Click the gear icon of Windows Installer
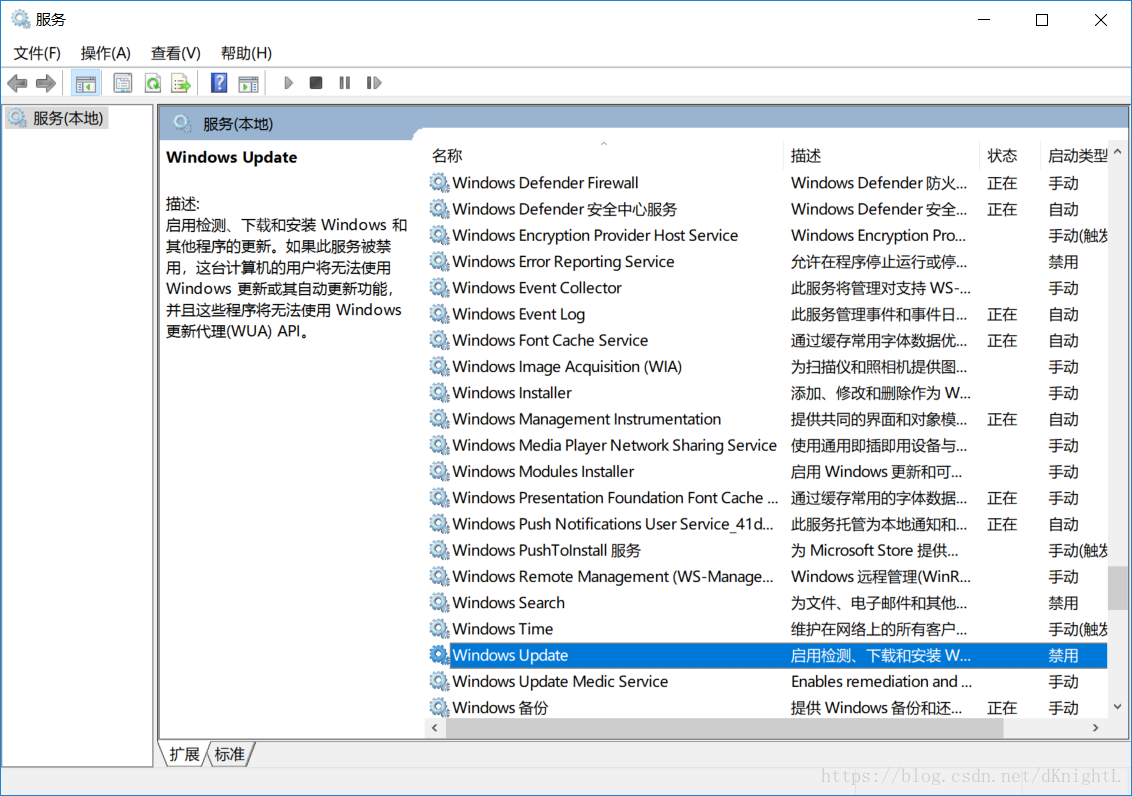 439,392
